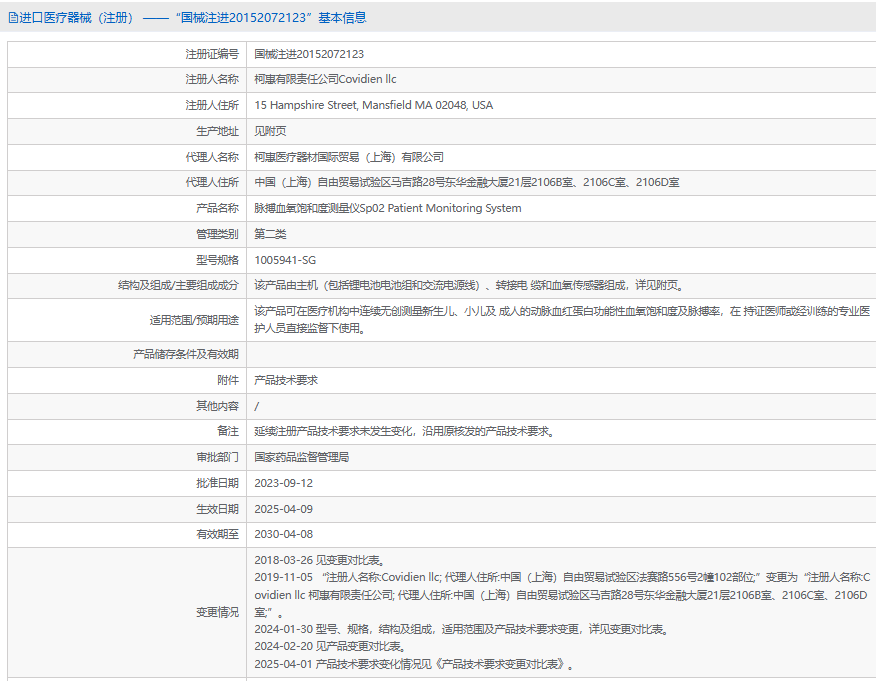Select the label '附件'

pos(228,380)
